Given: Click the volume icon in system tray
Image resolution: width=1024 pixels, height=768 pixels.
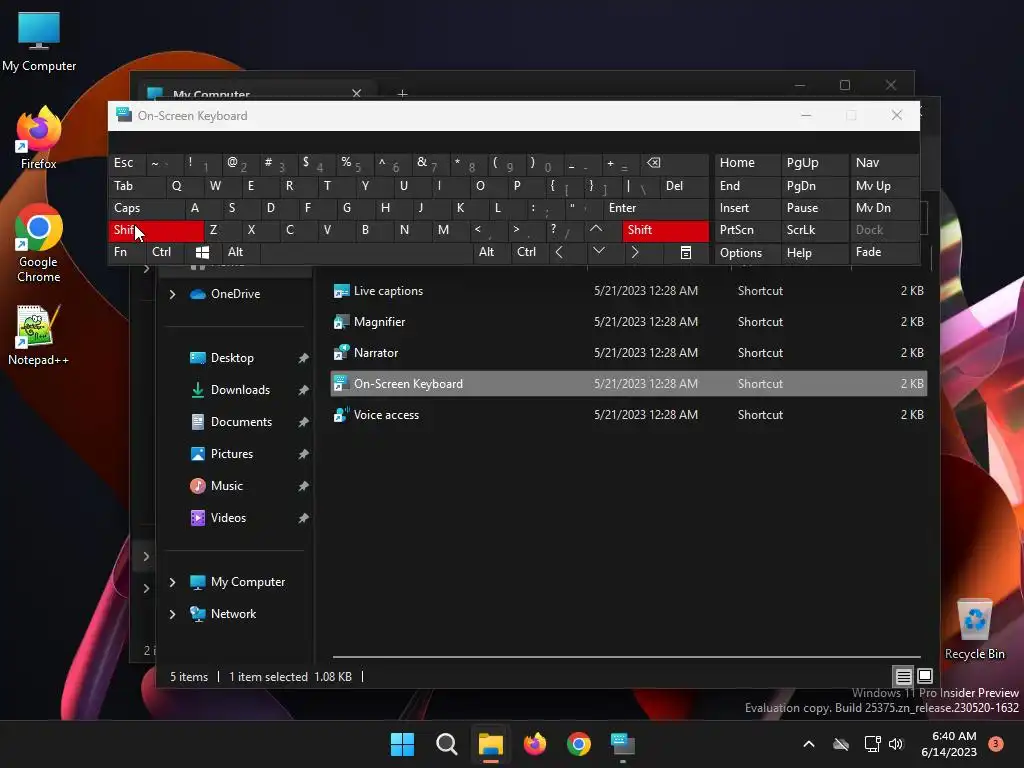Looking at the screenshot, I should [x=896, y=744].
